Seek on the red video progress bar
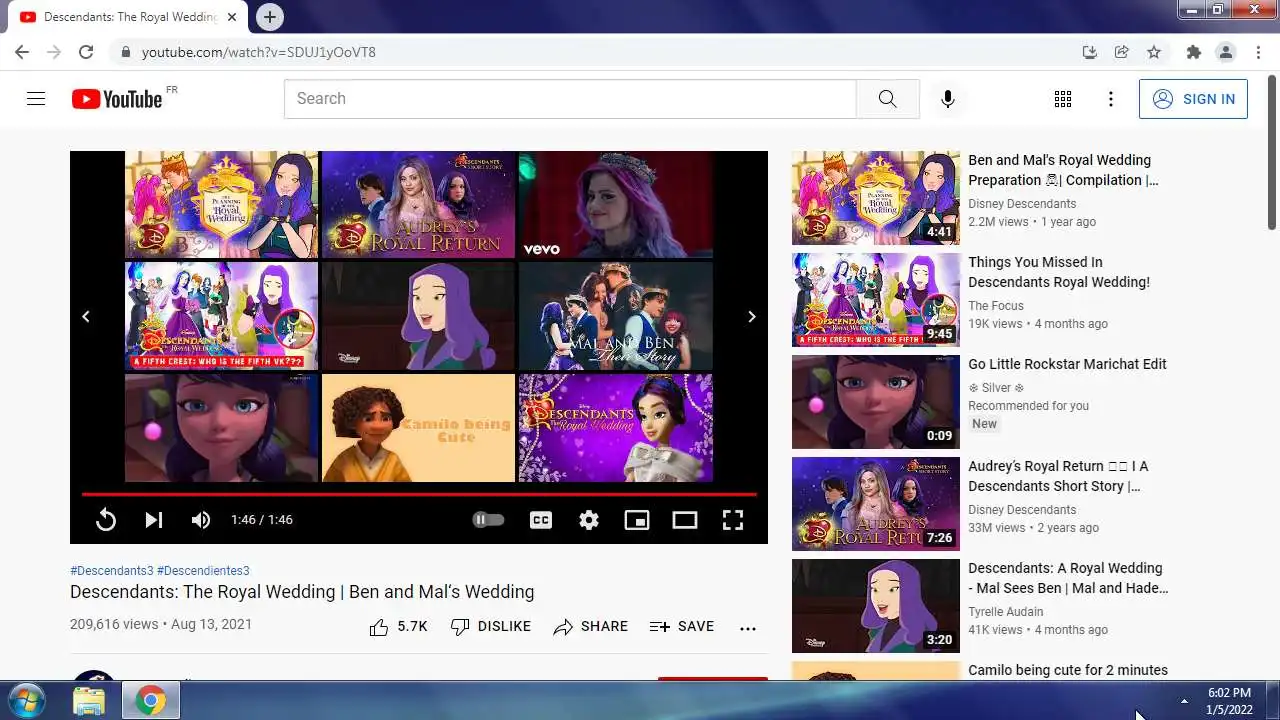Viewport: 1280px width, 720px height. click(419, 494)
